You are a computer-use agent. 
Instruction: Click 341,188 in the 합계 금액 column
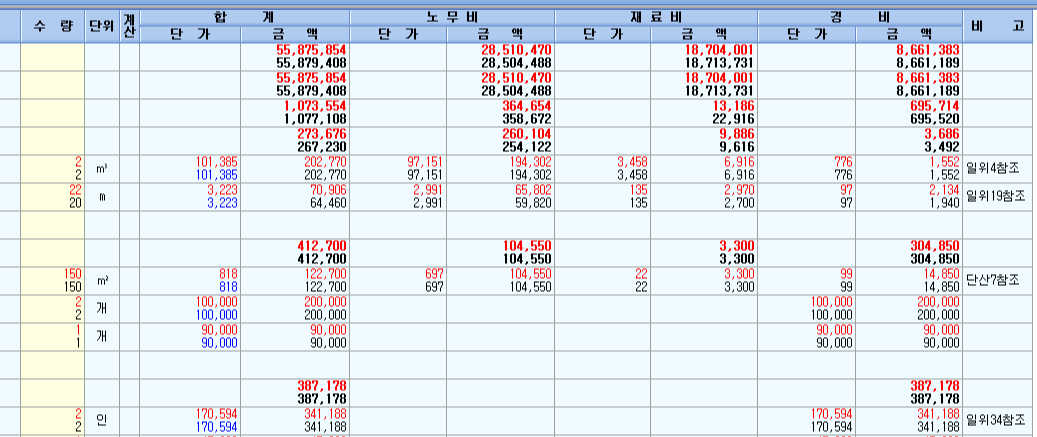tap(295, 420)
